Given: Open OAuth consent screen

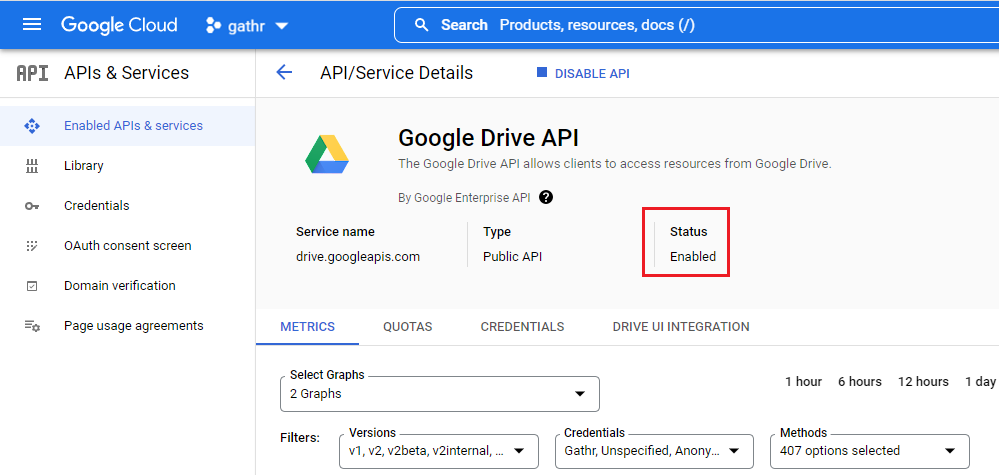Looking at the screenshot, I should tap(127, 246).
